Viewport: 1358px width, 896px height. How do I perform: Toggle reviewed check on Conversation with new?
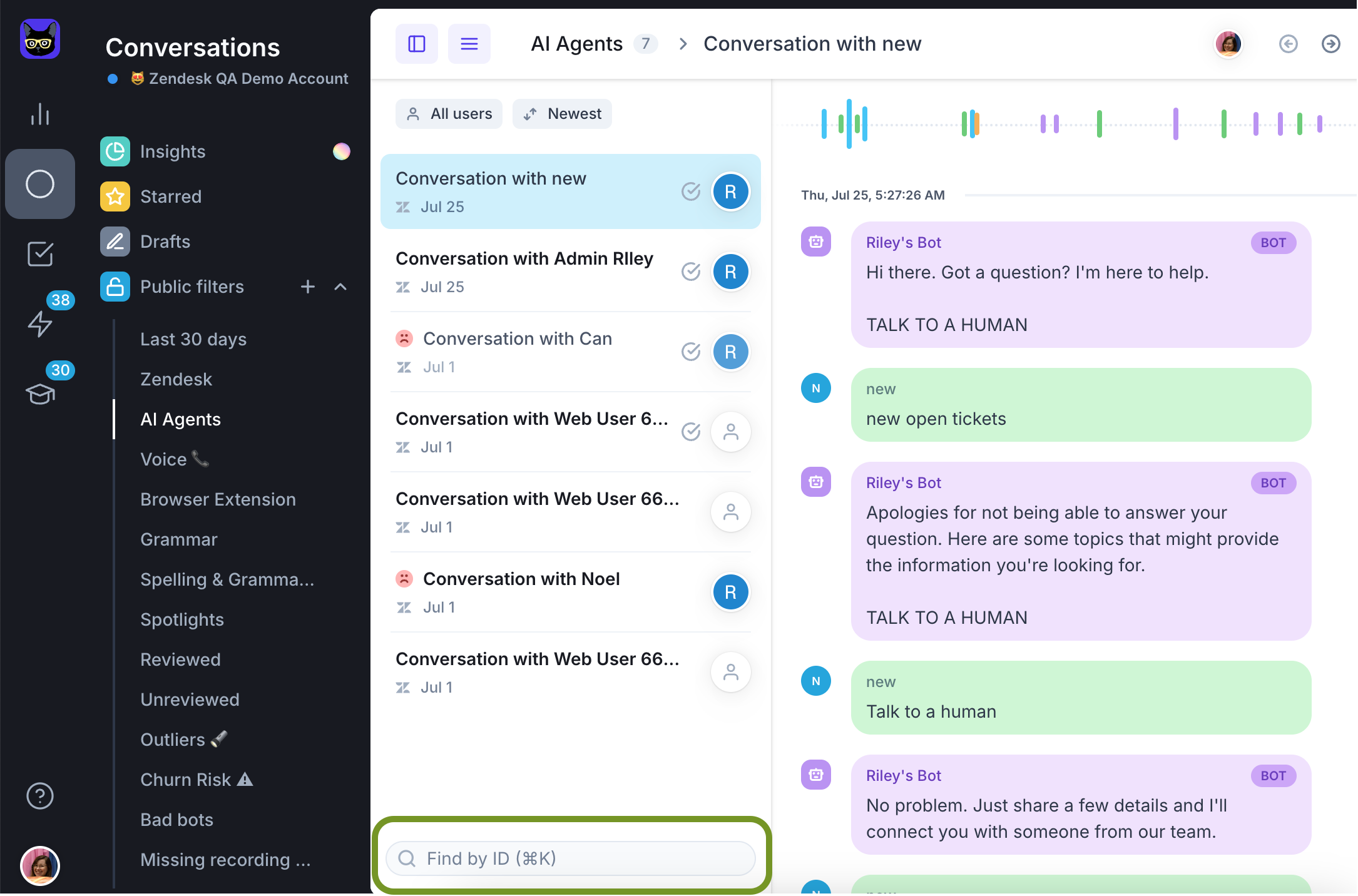pos(691,191)
